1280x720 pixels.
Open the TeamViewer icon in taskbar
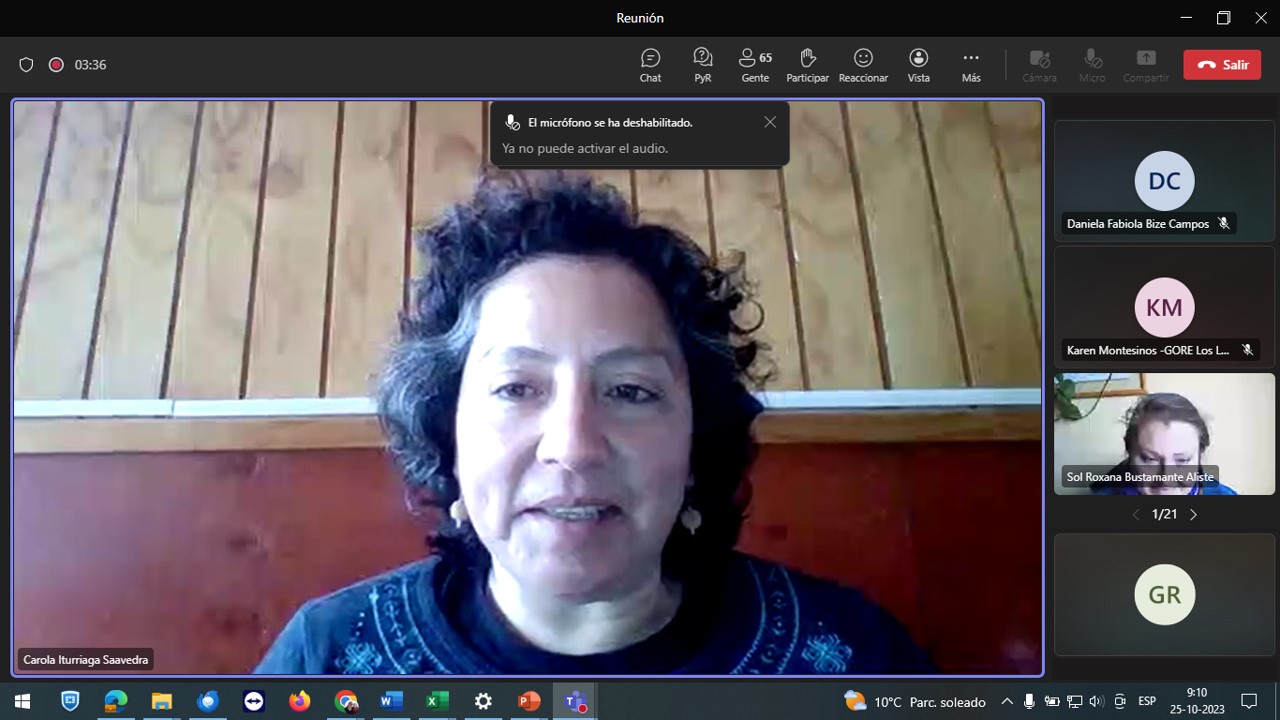254,701
